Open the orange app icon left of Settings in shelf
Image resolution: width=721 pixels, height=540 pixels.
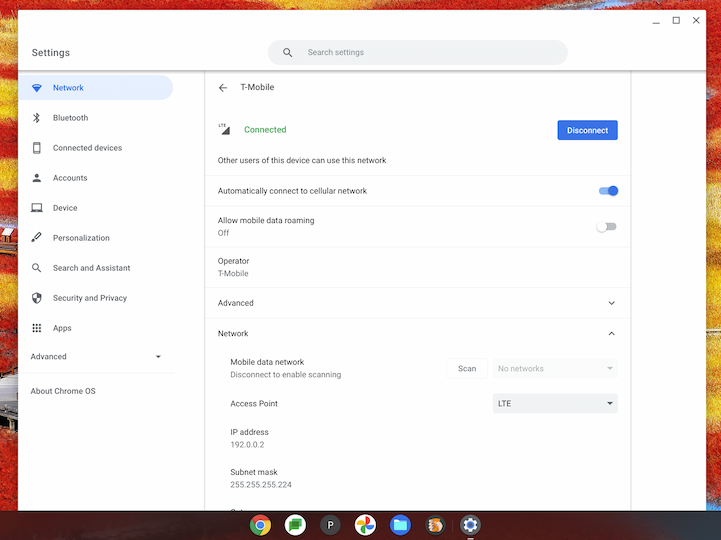click(x=435, y=525)
